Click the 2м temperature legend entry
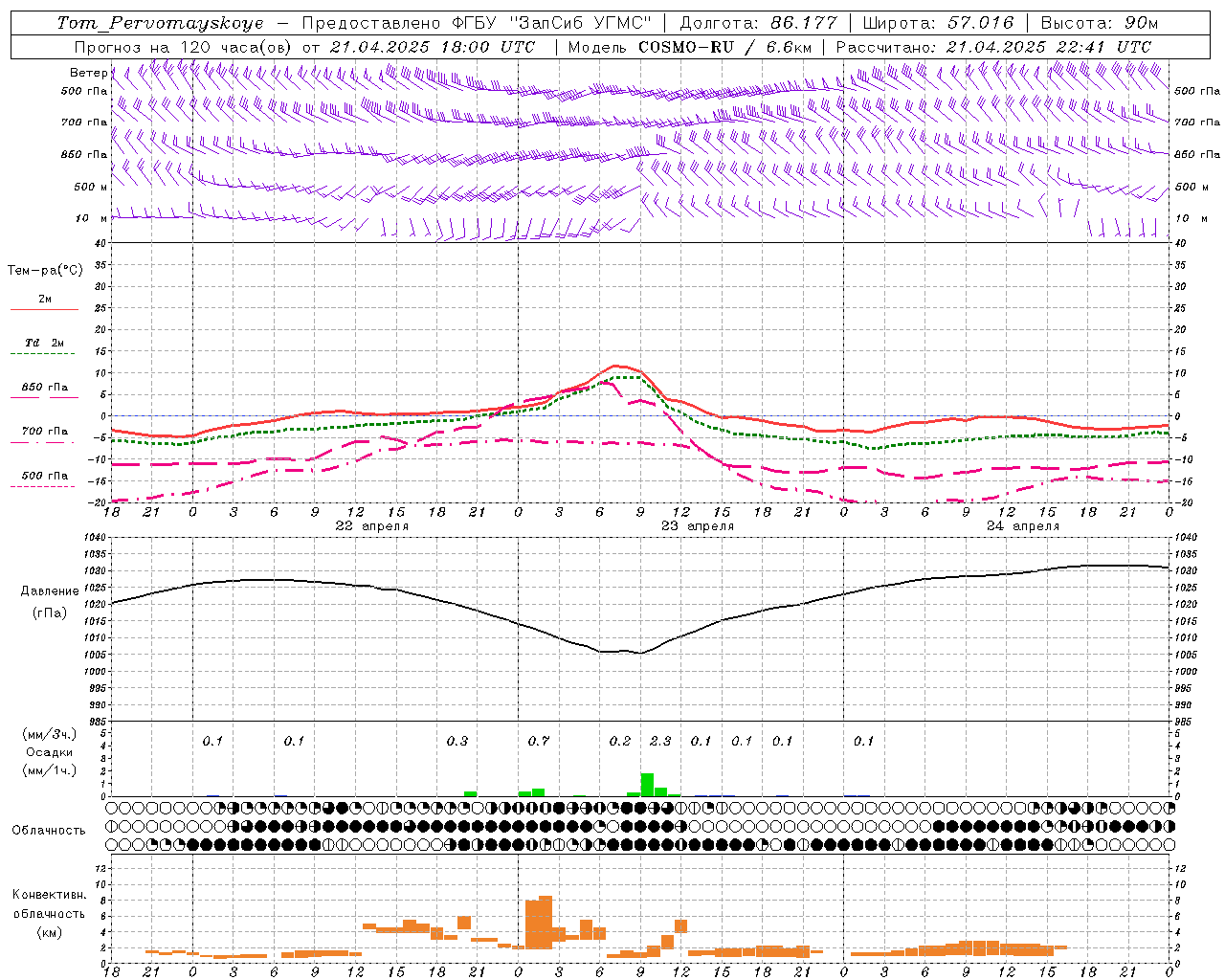 (44, 300)
